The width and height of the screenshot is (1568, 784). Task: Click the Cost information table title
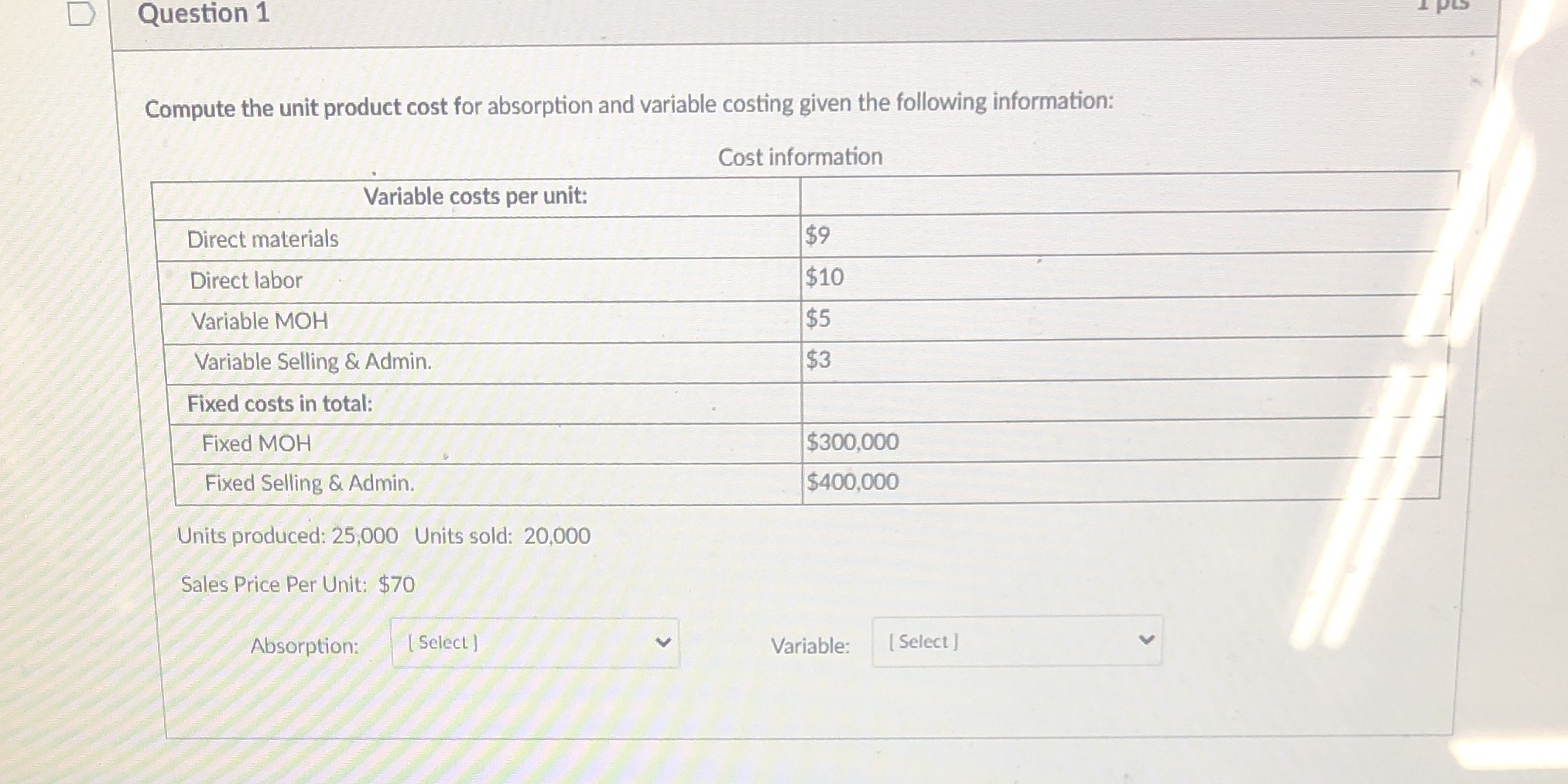pyautogui.click(x=800, y=156)
